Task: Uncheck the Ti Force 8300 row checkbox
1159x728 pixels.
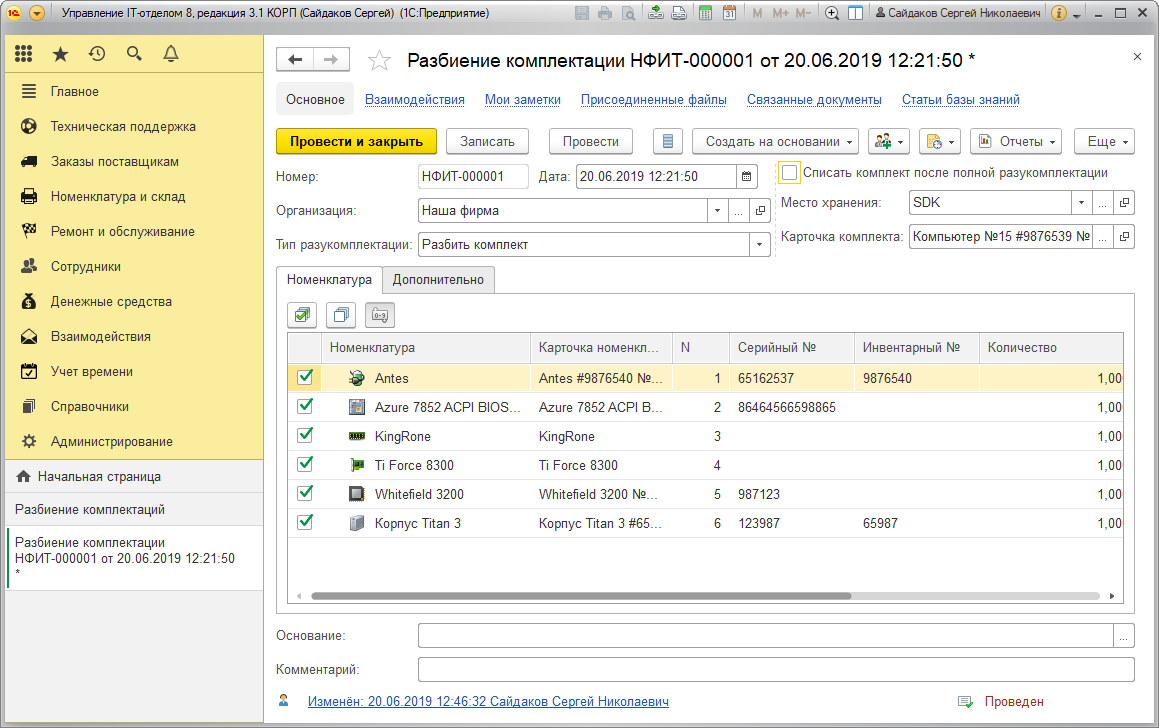Action: [x=305, y=463]
